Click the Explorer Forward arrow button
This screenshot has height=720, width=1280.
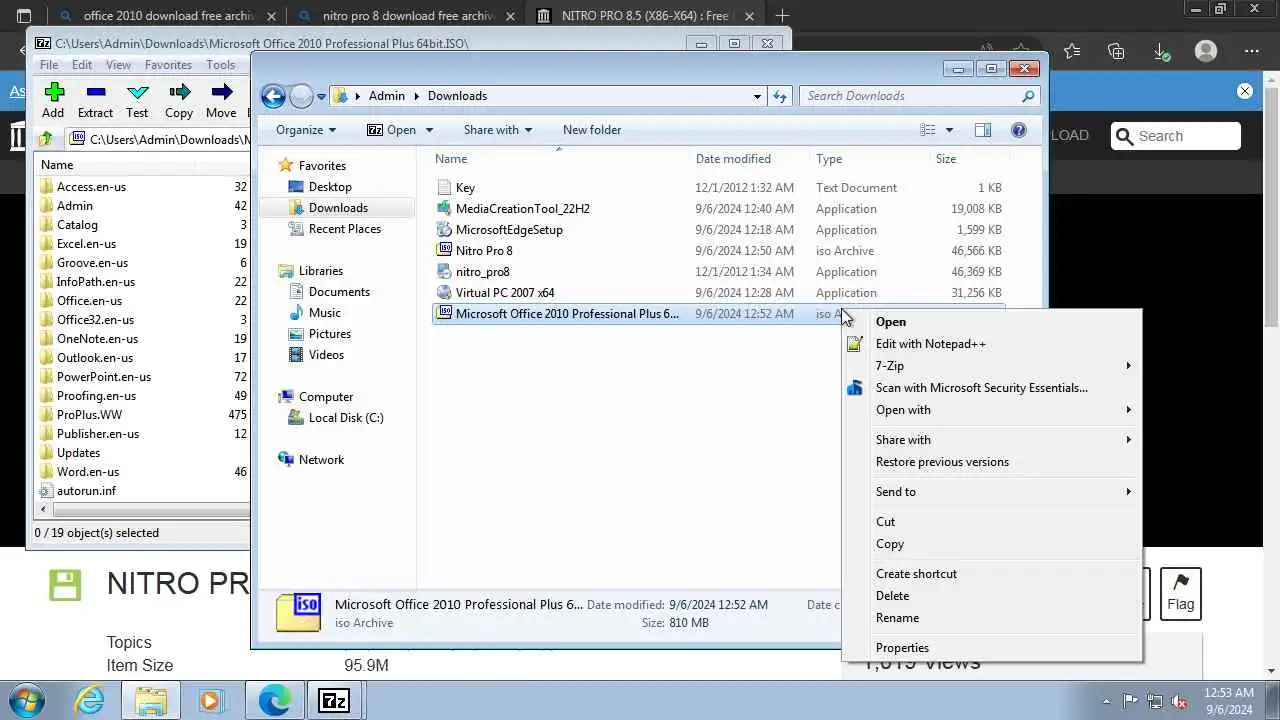point(301,96)
